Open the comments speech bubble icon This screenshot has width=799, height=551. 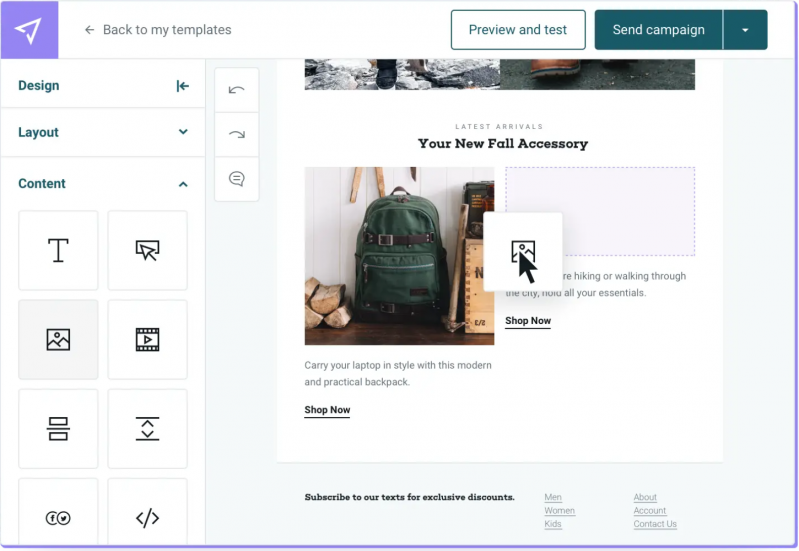[237, 179]
